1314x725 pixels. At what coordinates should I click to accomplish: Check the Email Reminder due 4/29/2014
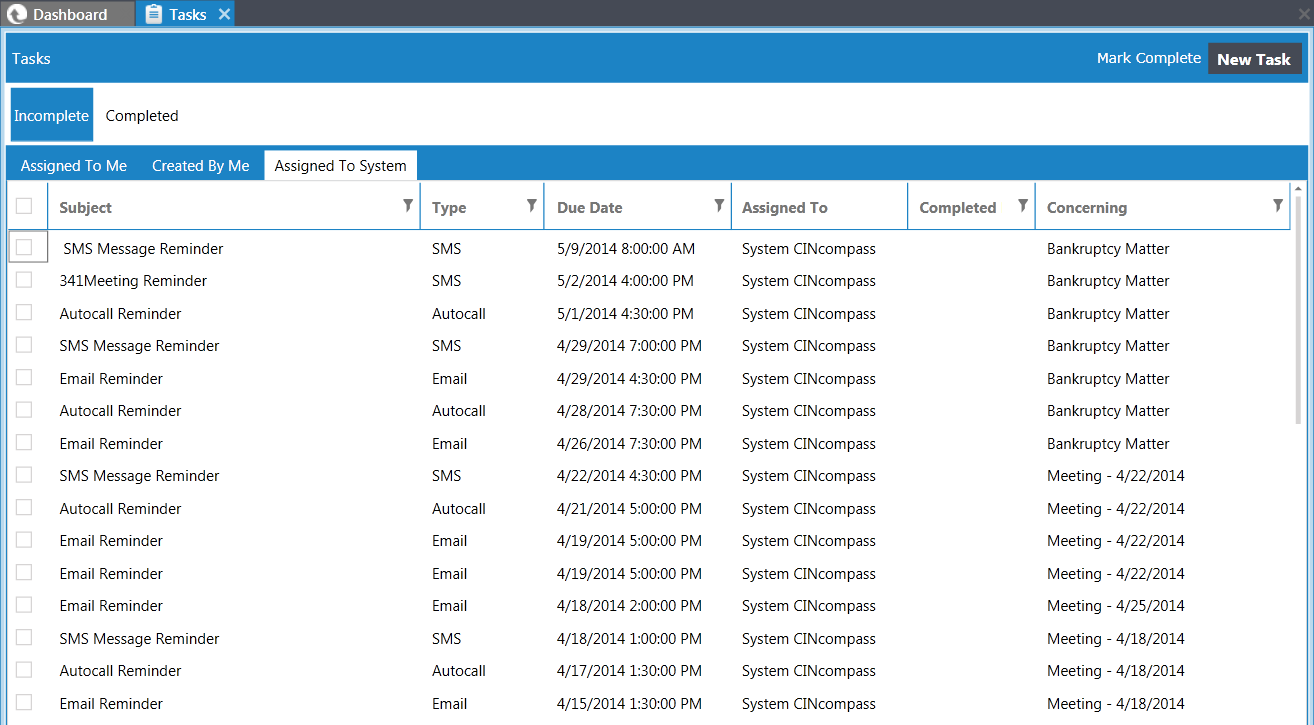coord(23,377)
